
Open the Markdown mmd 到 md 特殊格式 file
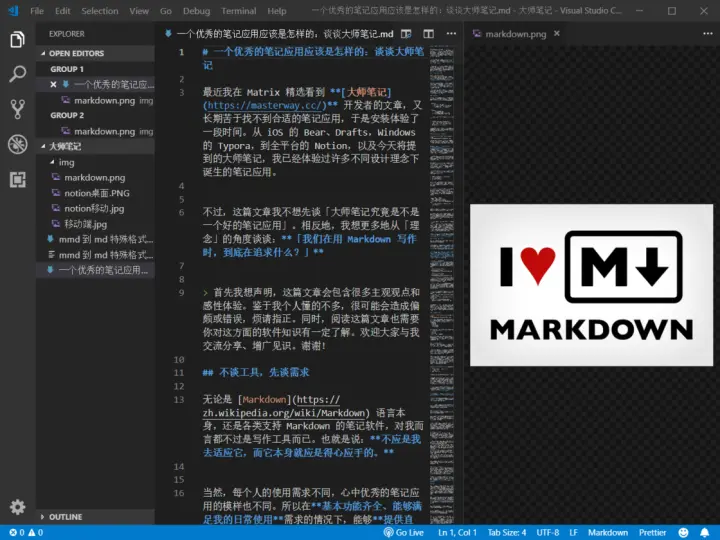(95, 239)
